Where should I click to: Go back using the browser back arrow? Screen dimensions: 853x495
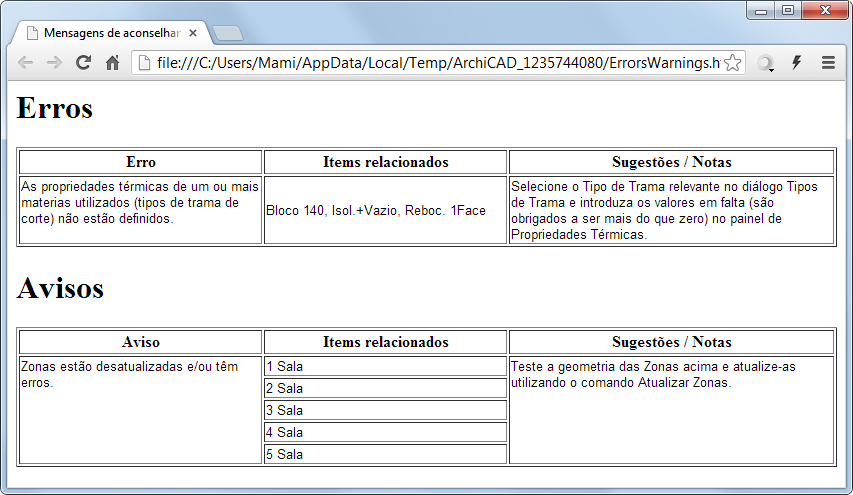(26, 63)
